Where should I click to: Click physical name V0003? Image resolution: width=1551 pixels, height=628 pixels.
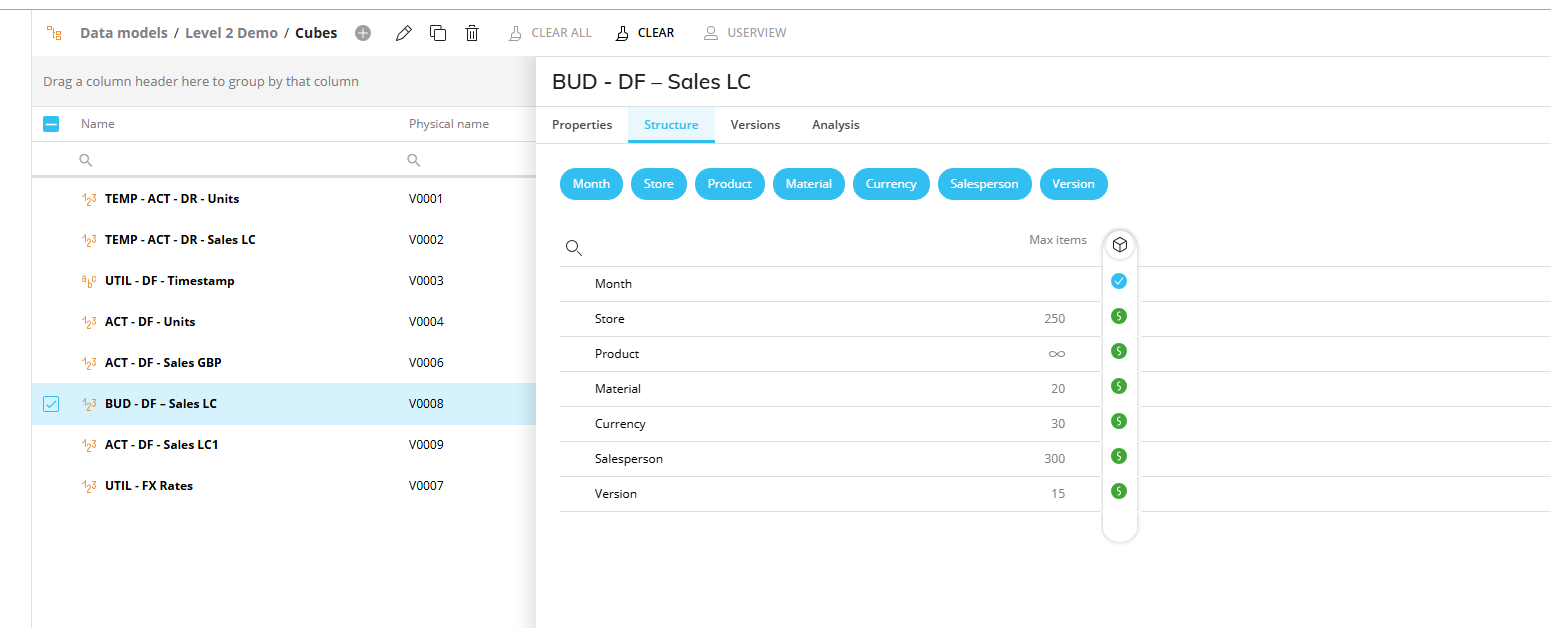pos(426,281)
